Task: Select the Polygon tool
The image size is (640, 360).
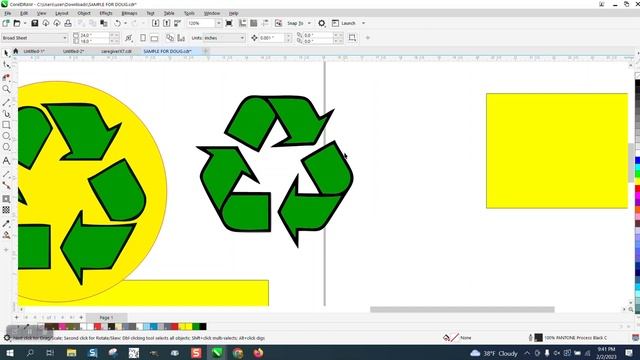Action: click(x=6, y=147)
